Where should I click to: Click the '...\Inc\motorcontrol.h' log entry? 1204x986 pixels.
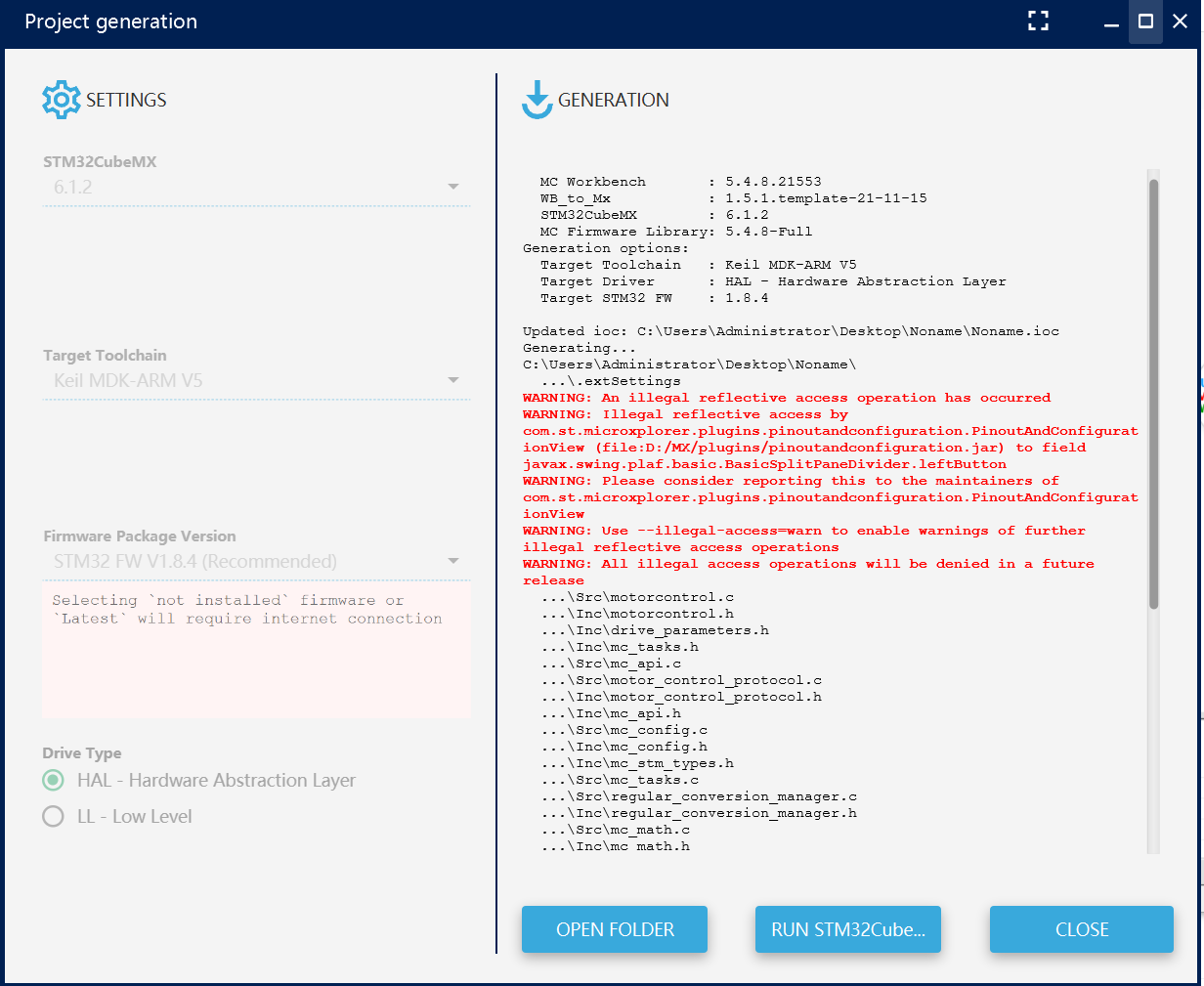637,614
